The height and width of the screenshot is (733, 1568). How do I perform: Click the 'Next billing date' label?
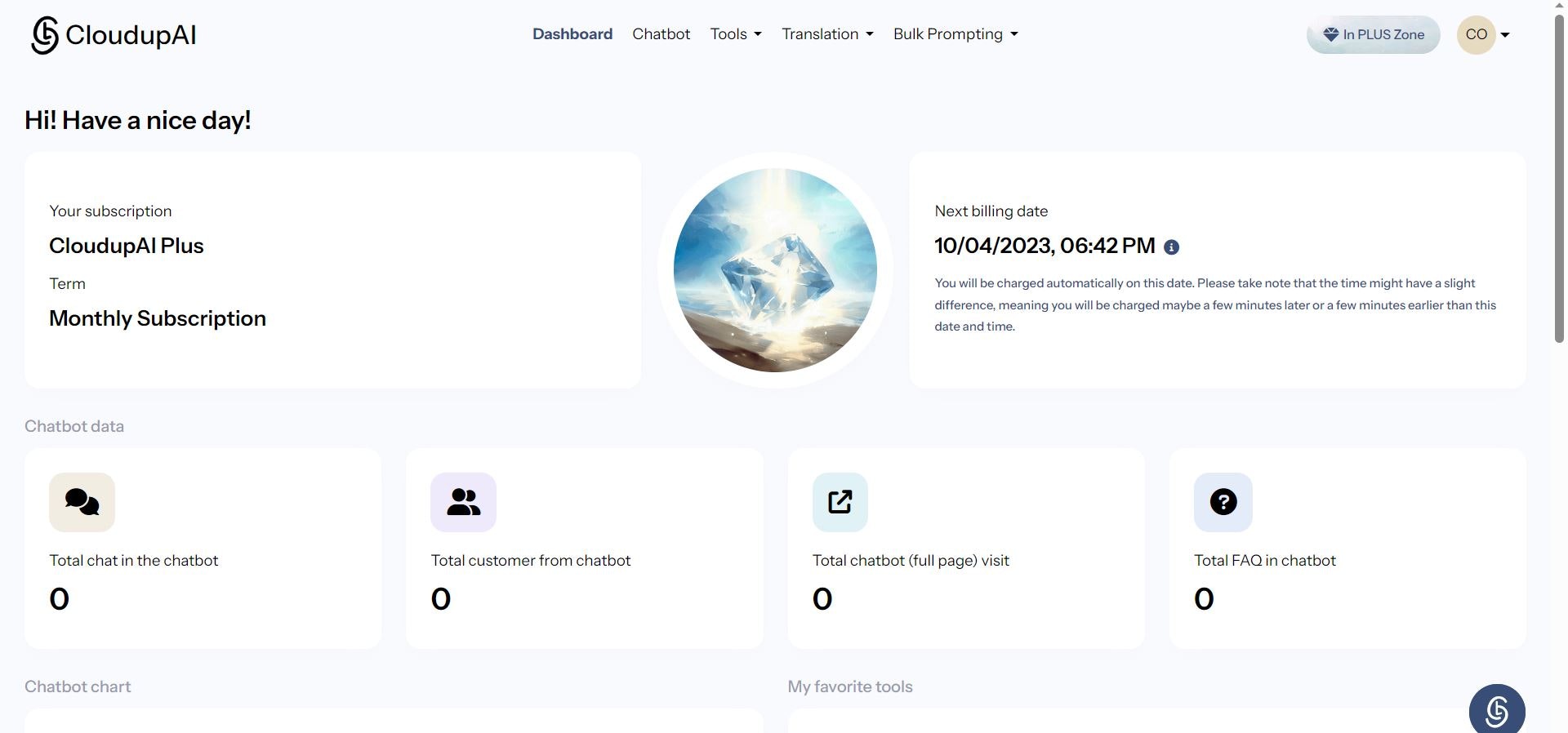[991, 211]
